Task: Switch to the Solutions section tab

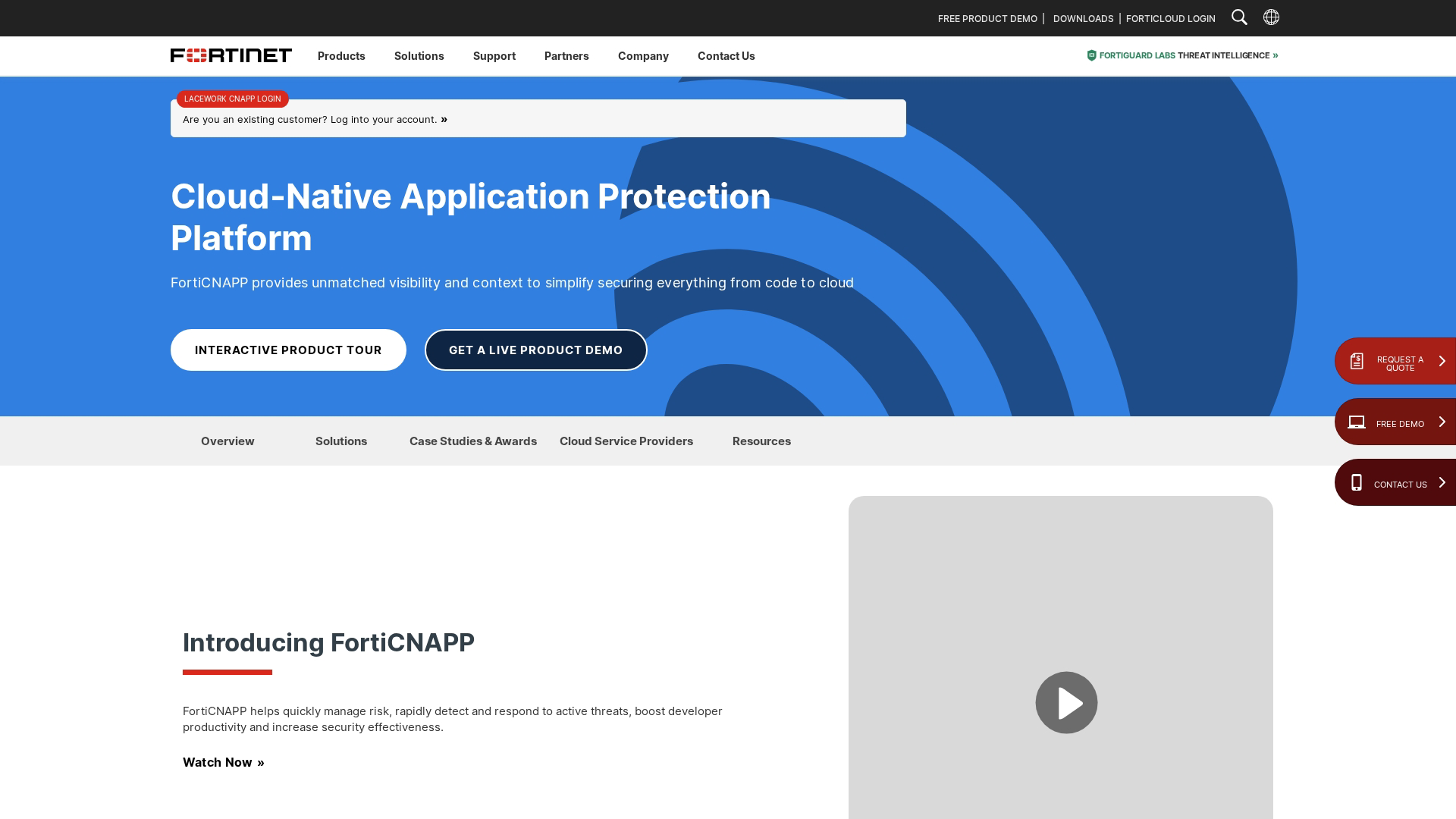Action: [341, 441]
